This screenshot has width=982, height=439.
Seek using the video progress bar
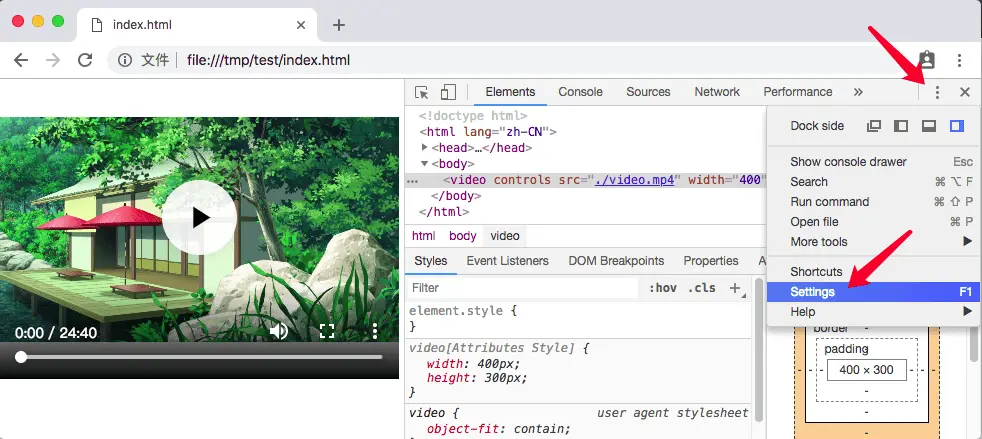199,357
